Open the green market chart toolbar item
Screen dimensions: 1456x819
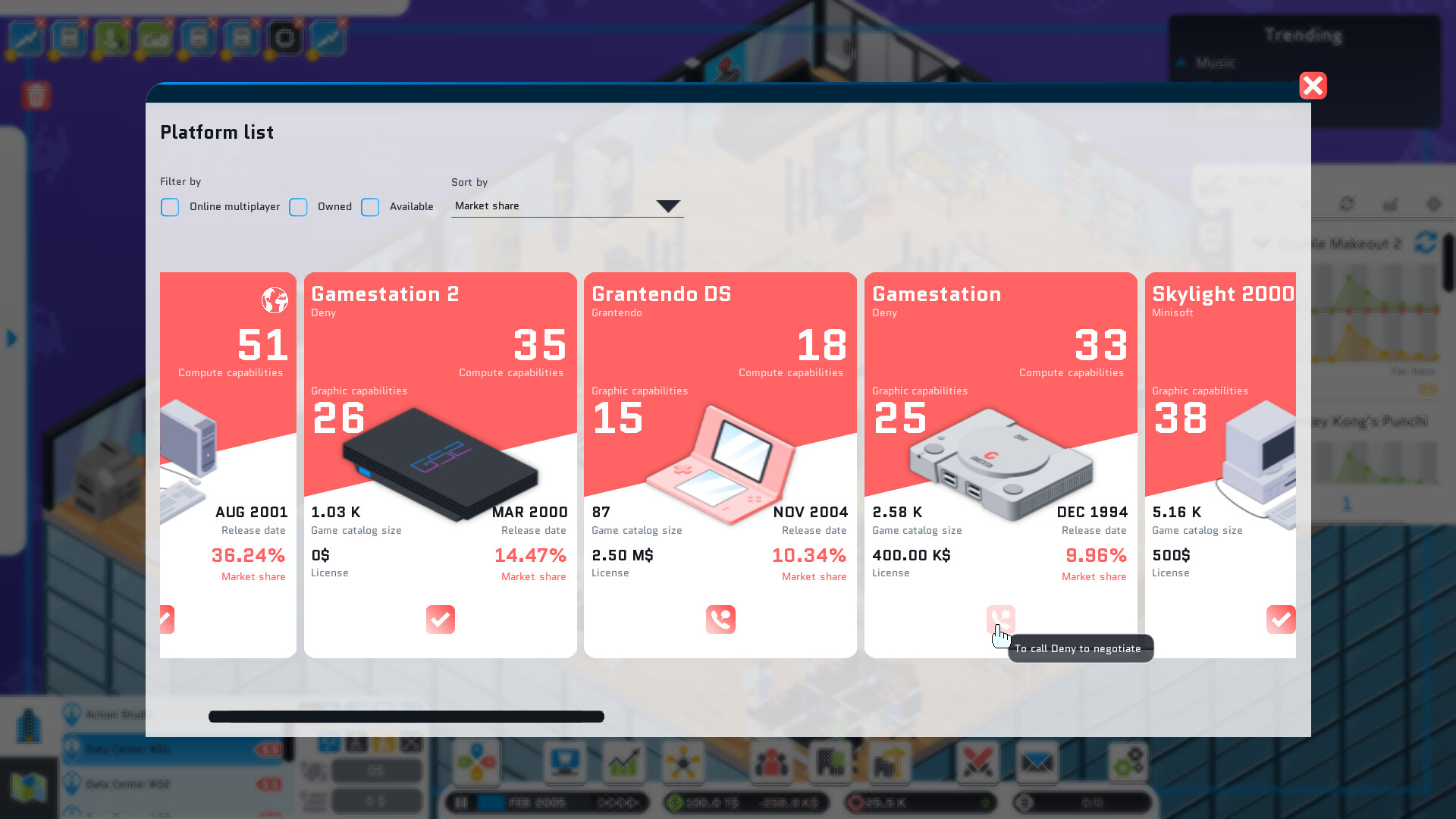[623, 761]
